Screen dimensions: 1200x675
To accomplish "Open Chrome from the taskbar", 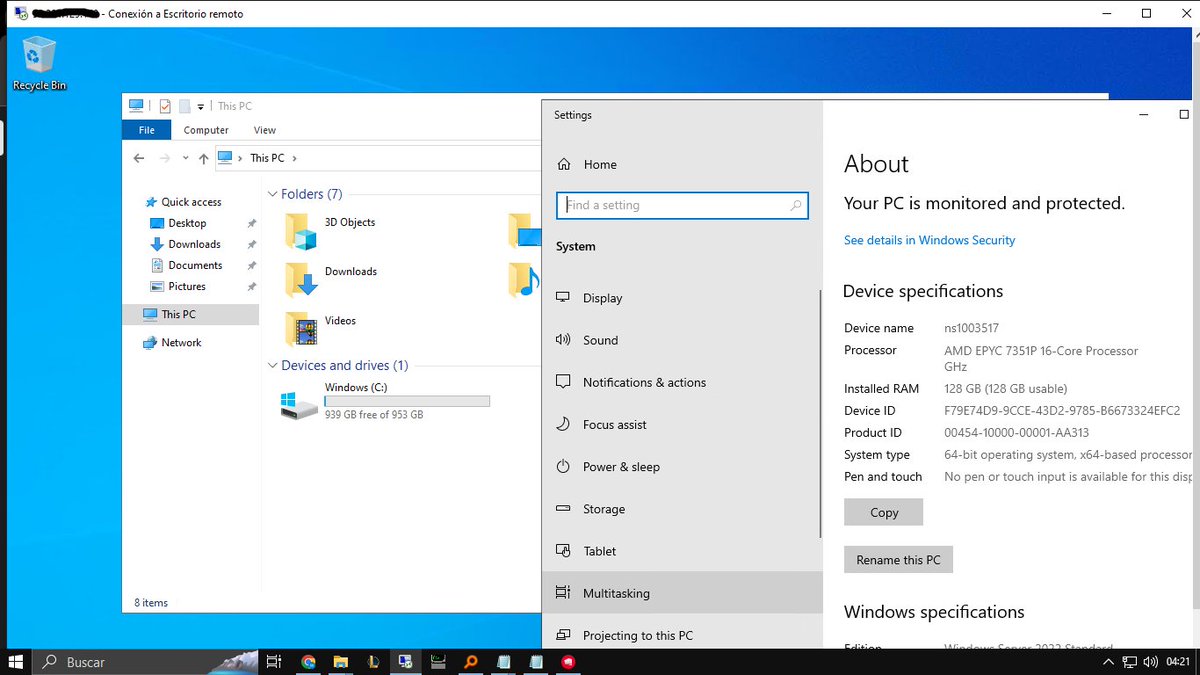I will [x=308, y=662].
